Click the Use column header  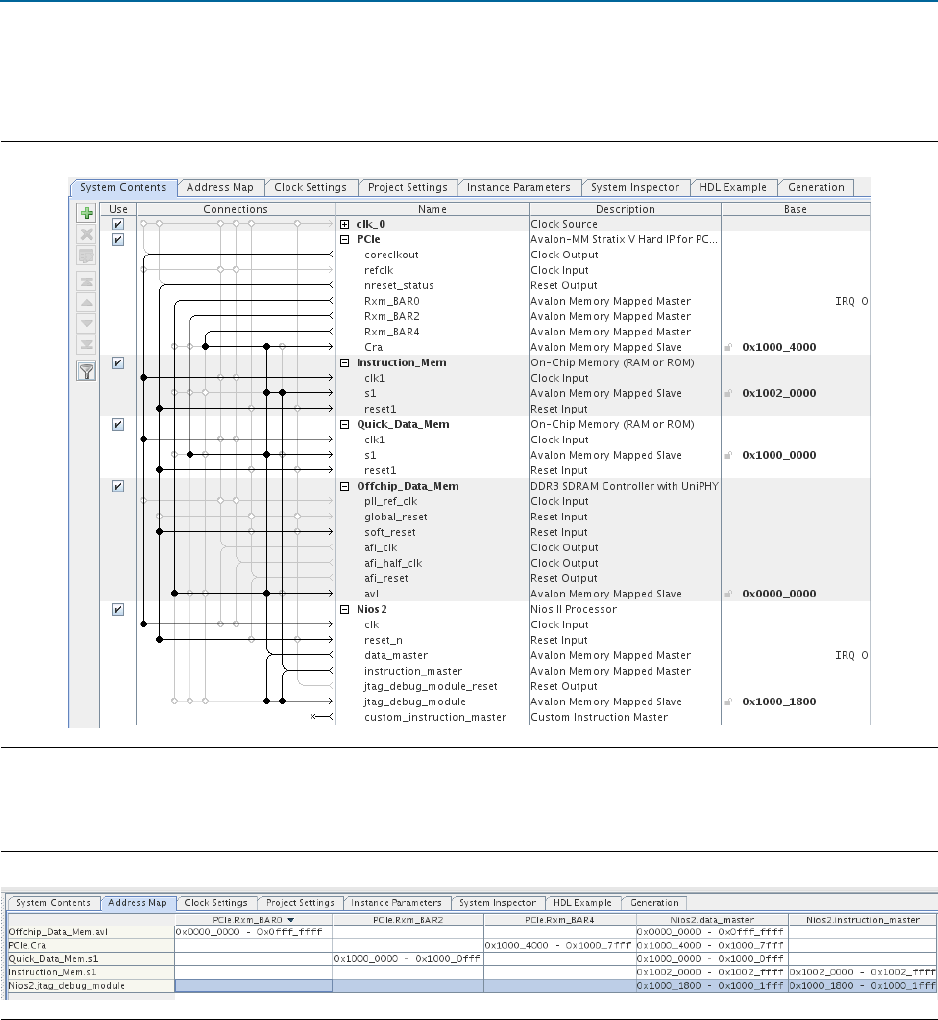click(118, 209)
